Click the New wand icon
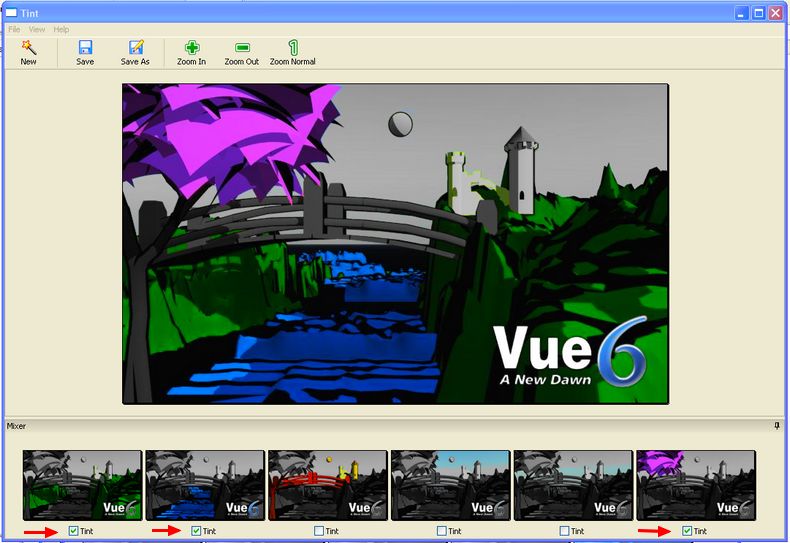790x543 pixels. point(29,47)
